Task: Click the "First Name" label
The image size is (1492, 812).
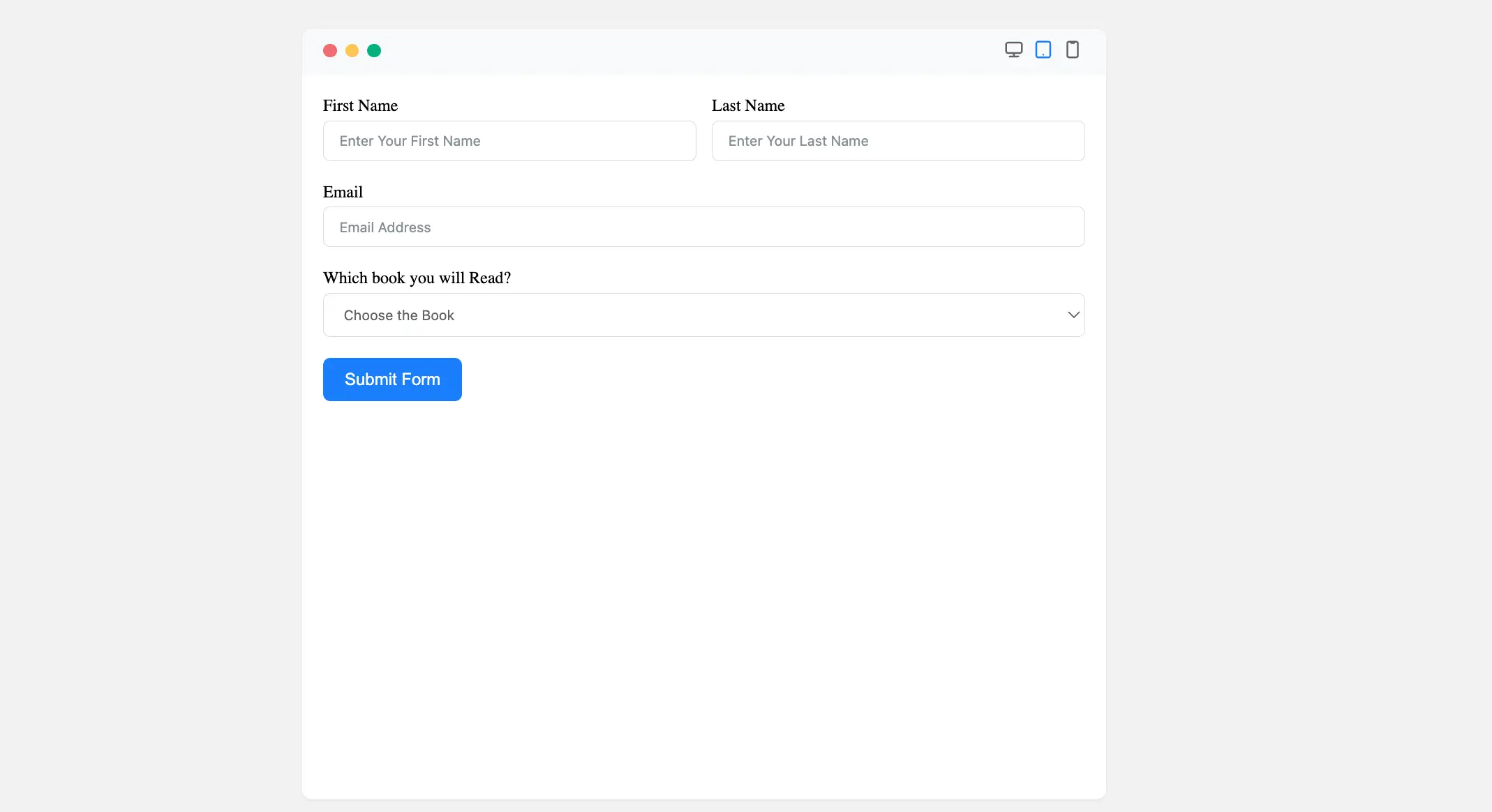Action: click(x=360, y=105)
